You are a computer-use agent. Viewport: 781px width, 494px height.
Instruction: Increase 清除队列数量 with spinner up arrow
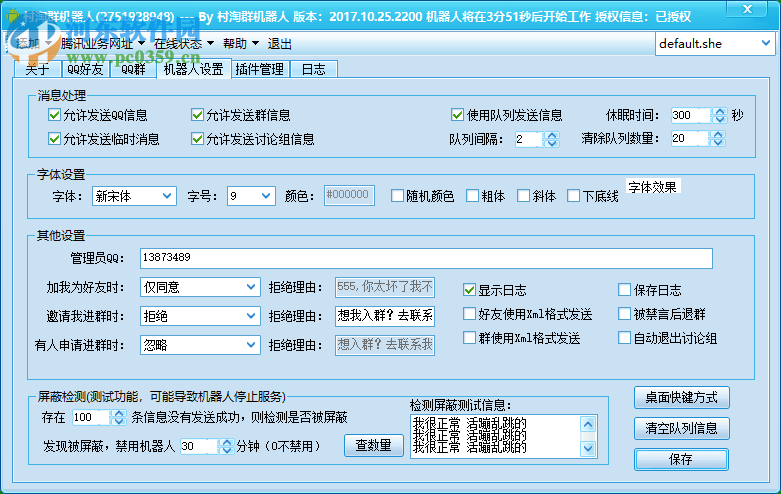click(718, 134)
